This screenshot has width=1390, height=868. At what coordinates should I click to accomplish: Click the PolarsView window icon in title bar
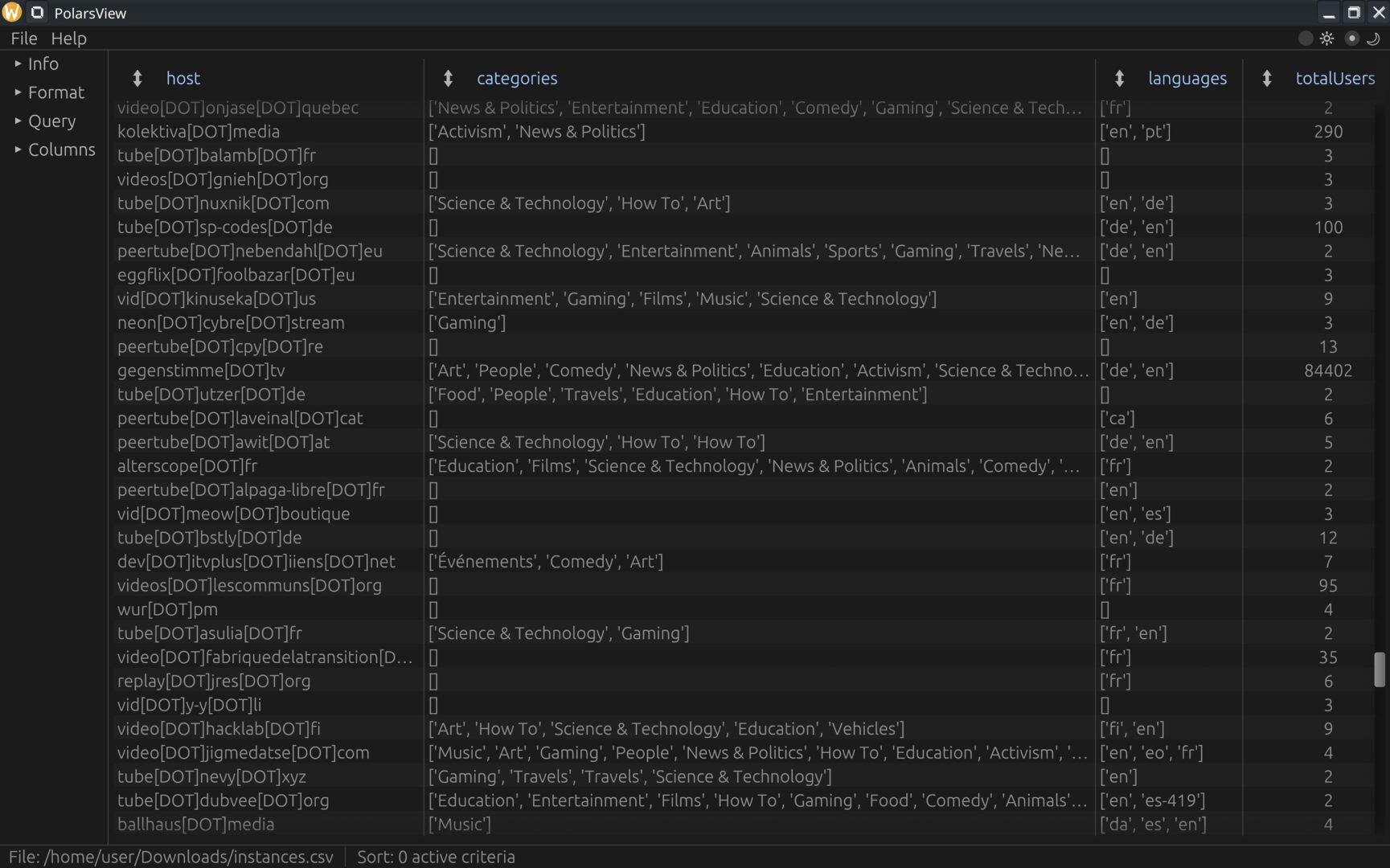[37, 13]
